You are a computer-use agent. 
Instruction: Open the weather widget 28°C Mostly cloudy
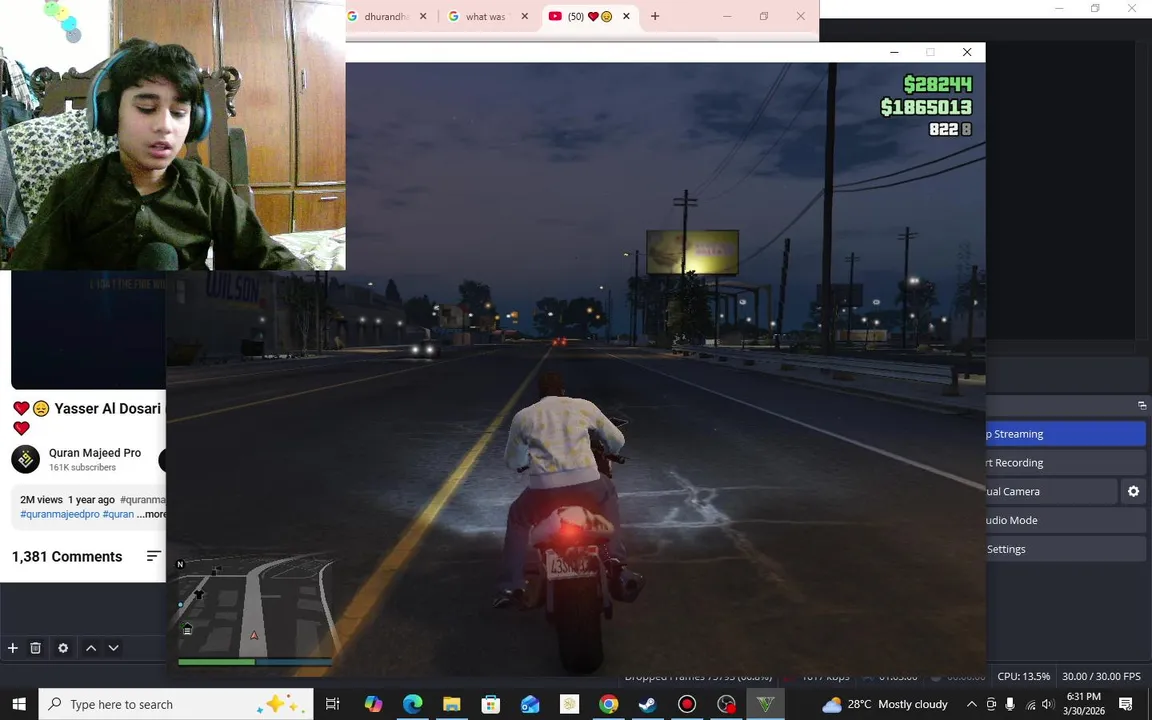(x=885, y=704)
